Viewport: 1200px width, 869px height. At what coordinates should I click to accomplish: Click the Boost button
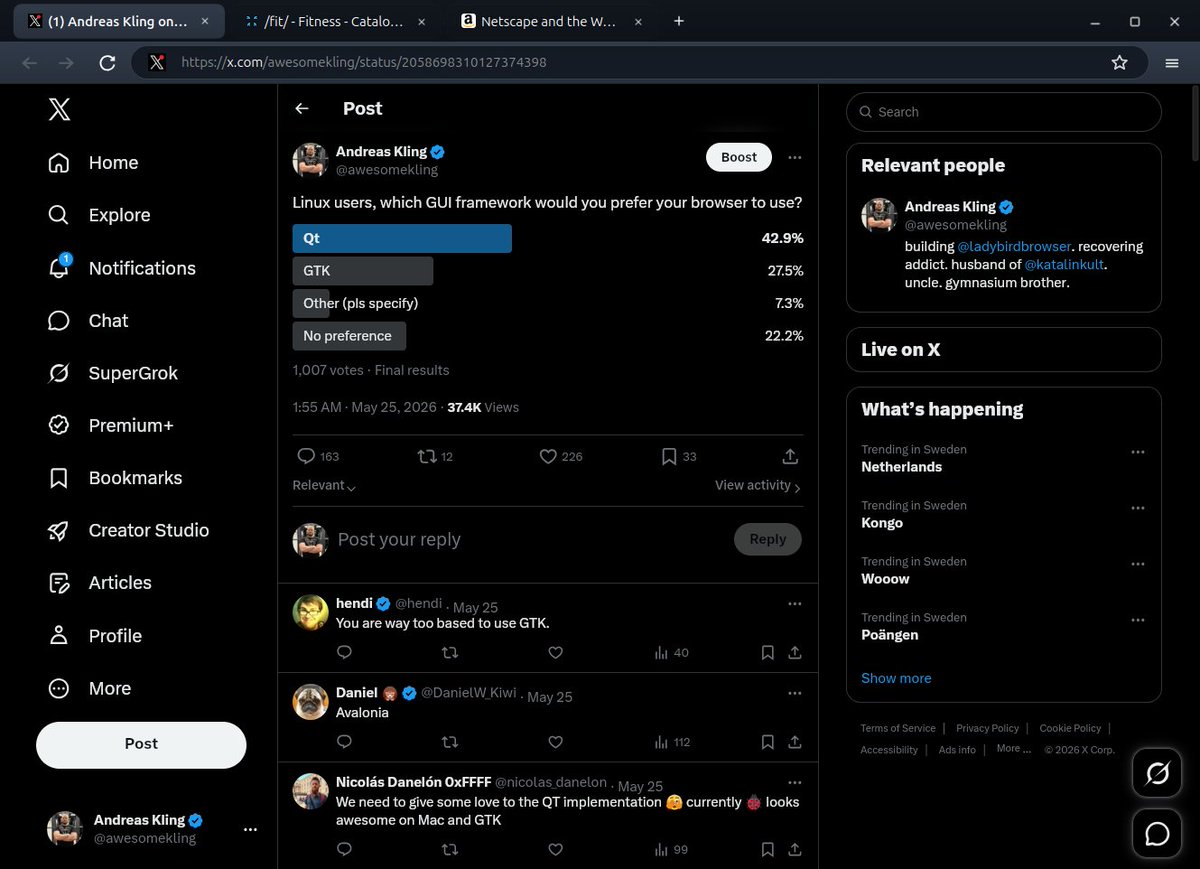tap(739, 157)
